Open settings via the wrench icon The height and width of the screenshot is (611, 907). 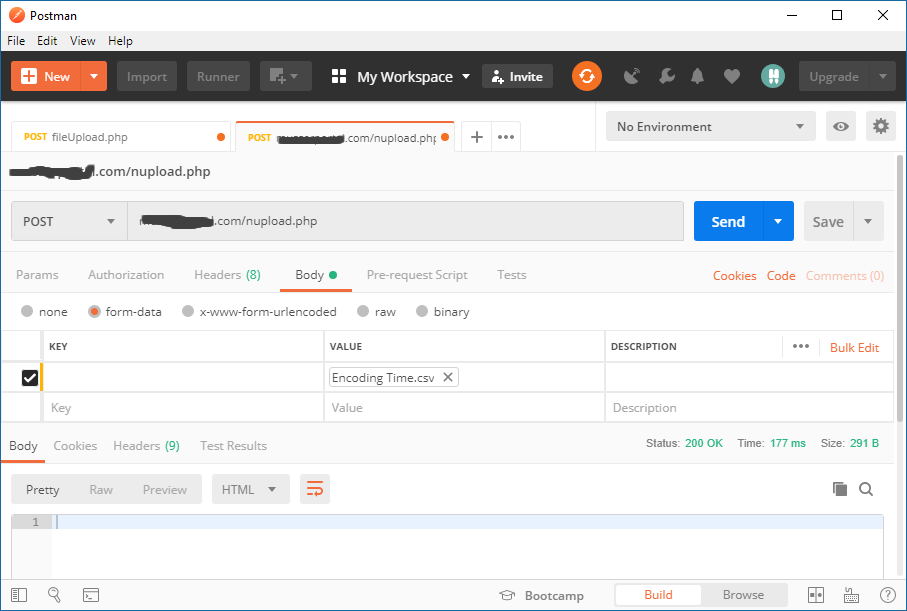[x=666, y=76]
